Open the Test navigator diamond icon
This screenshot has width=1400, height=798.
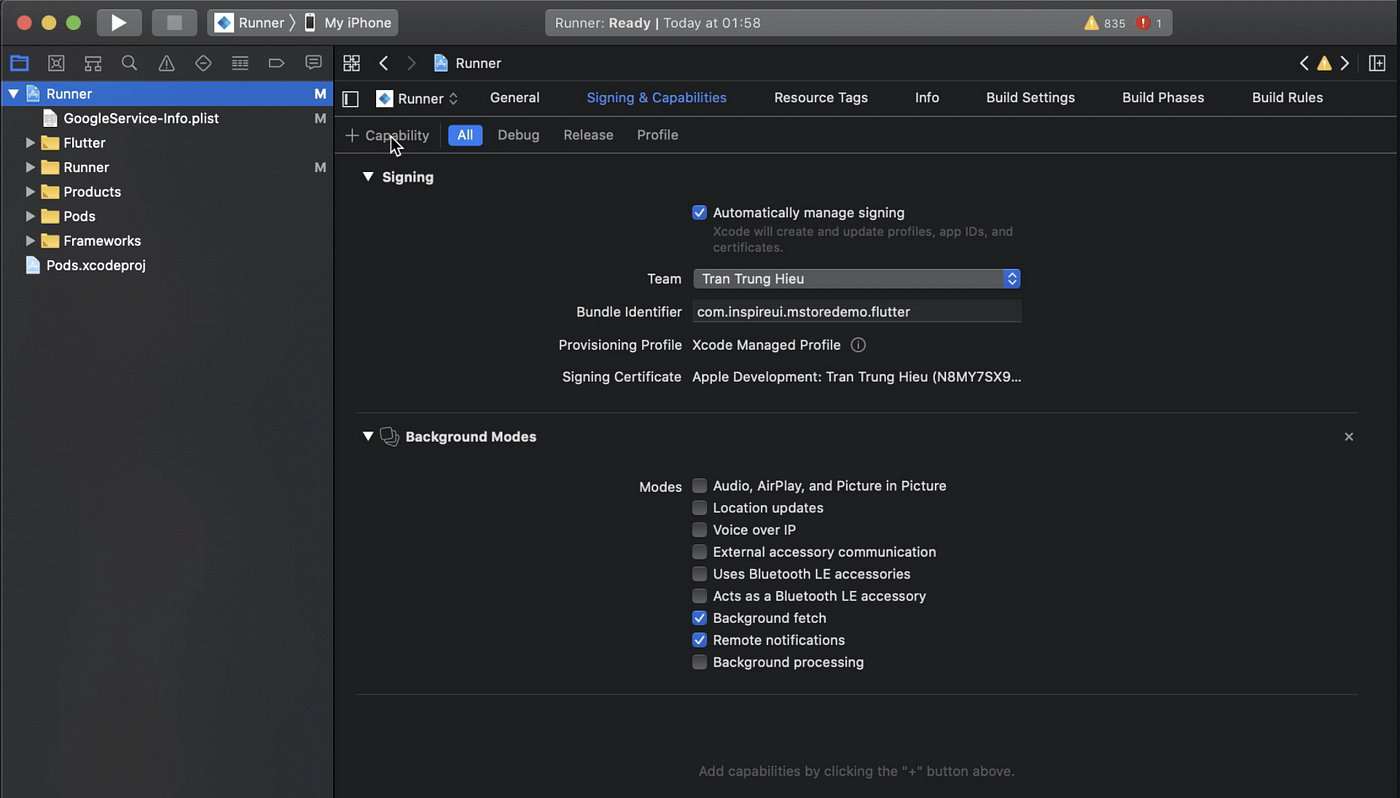203,63
